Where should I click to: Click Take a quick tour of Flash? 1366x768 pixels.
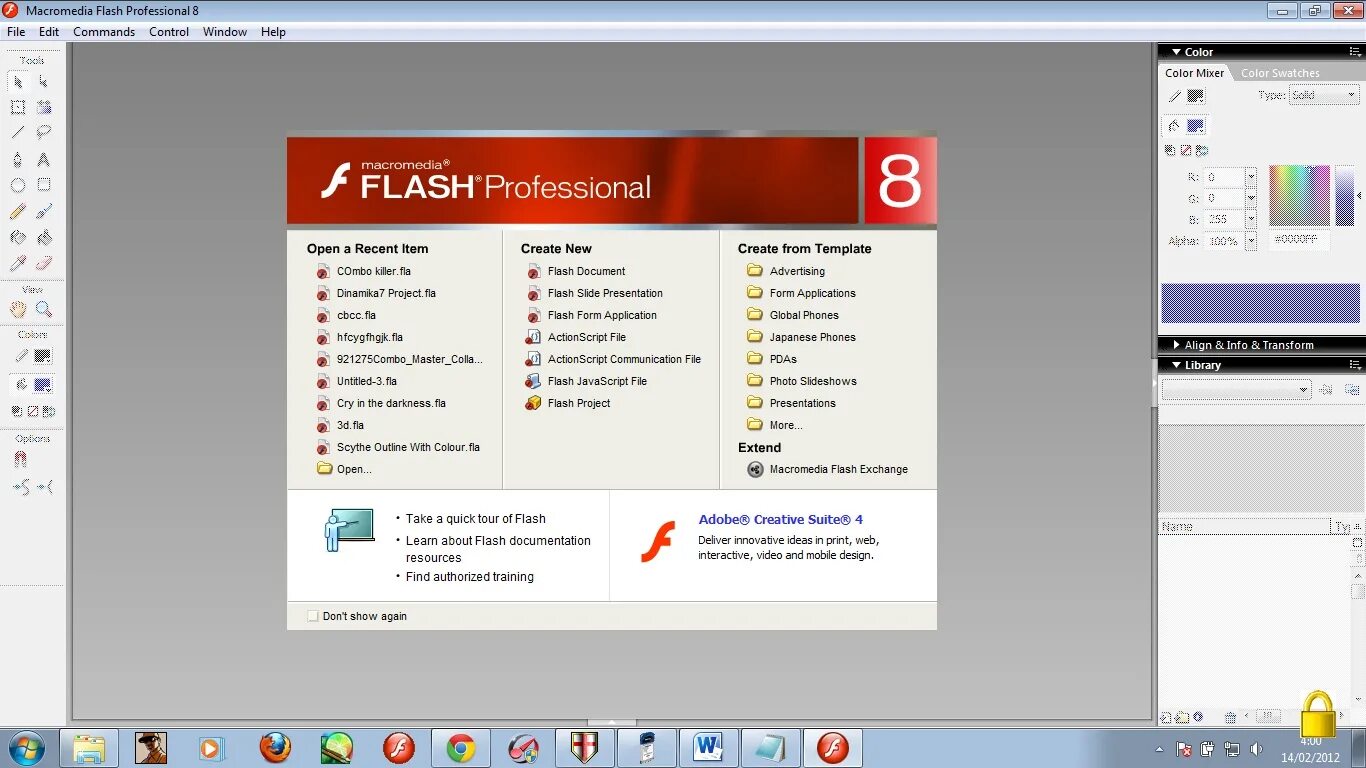pyautogui.click(x=476, y=519)
